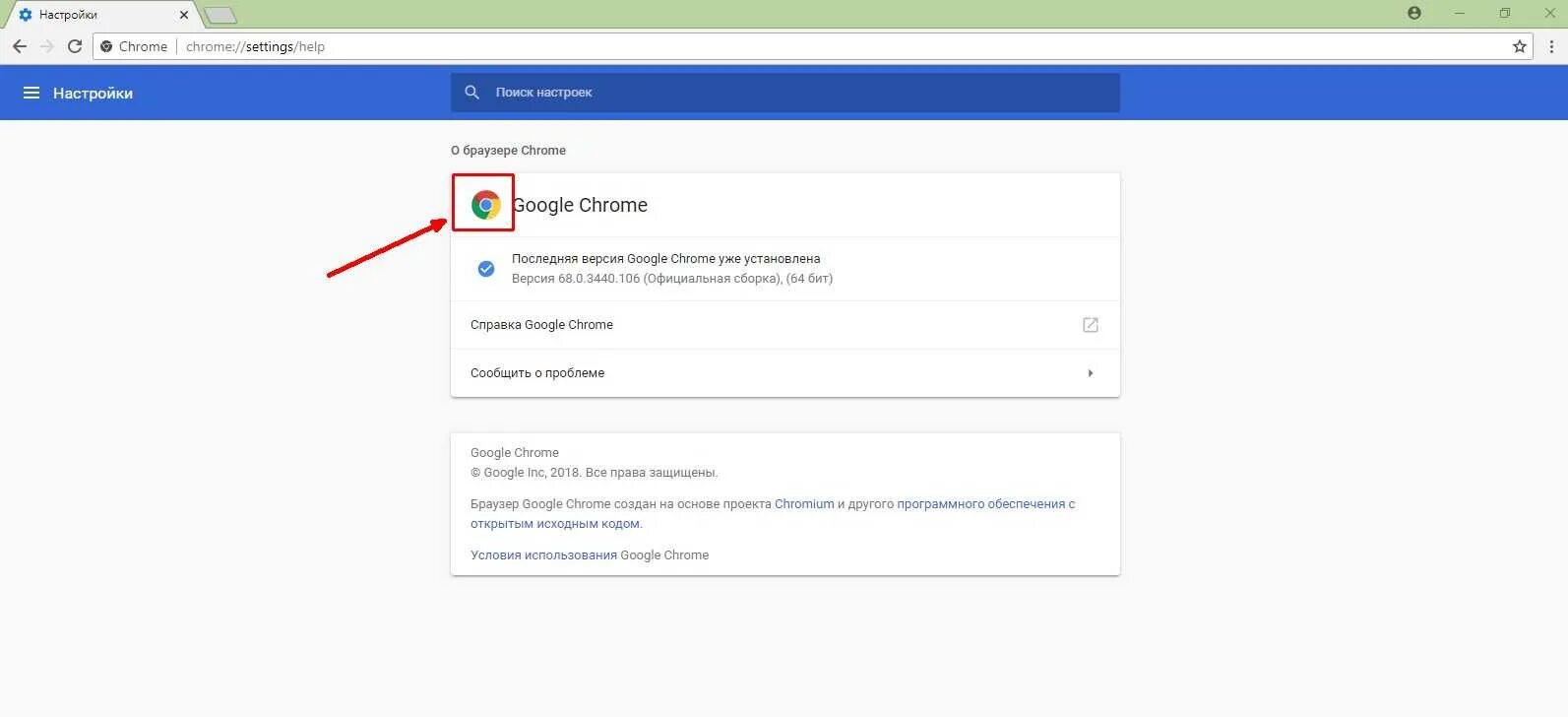Click the forward navigation arrow
The image size is (1568, 717).
tap(46, 46)
